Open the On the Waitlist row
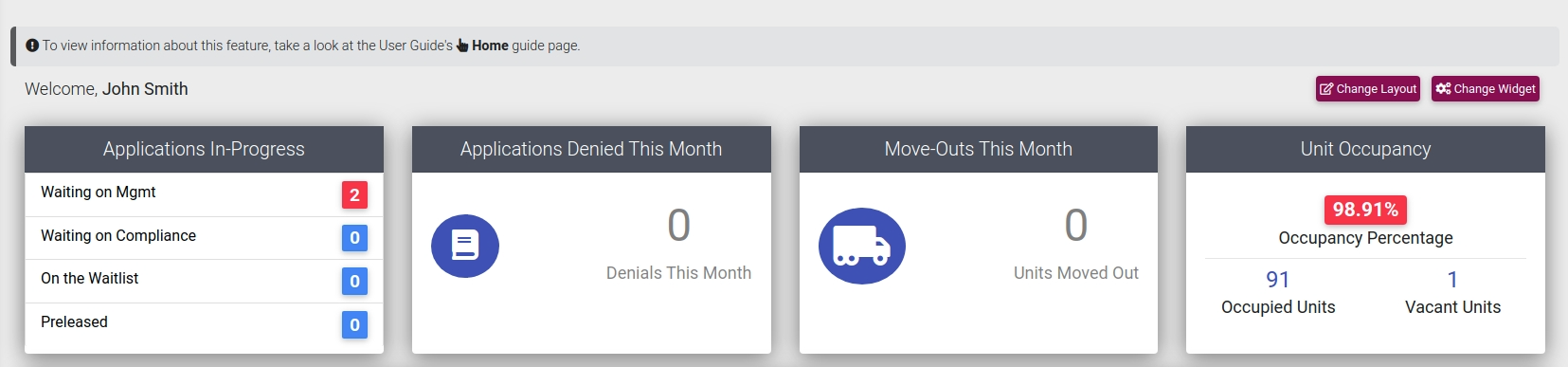1568x367 pixels. [204, 281]
